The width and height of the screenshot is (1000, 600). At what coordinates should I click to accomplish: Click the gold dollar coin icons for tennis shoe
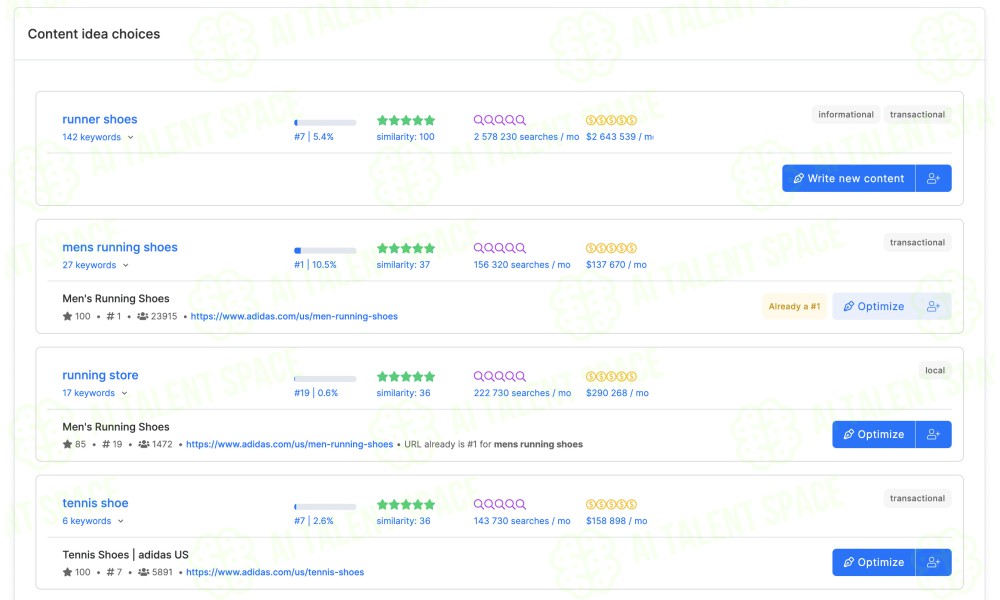pos(611,504)
